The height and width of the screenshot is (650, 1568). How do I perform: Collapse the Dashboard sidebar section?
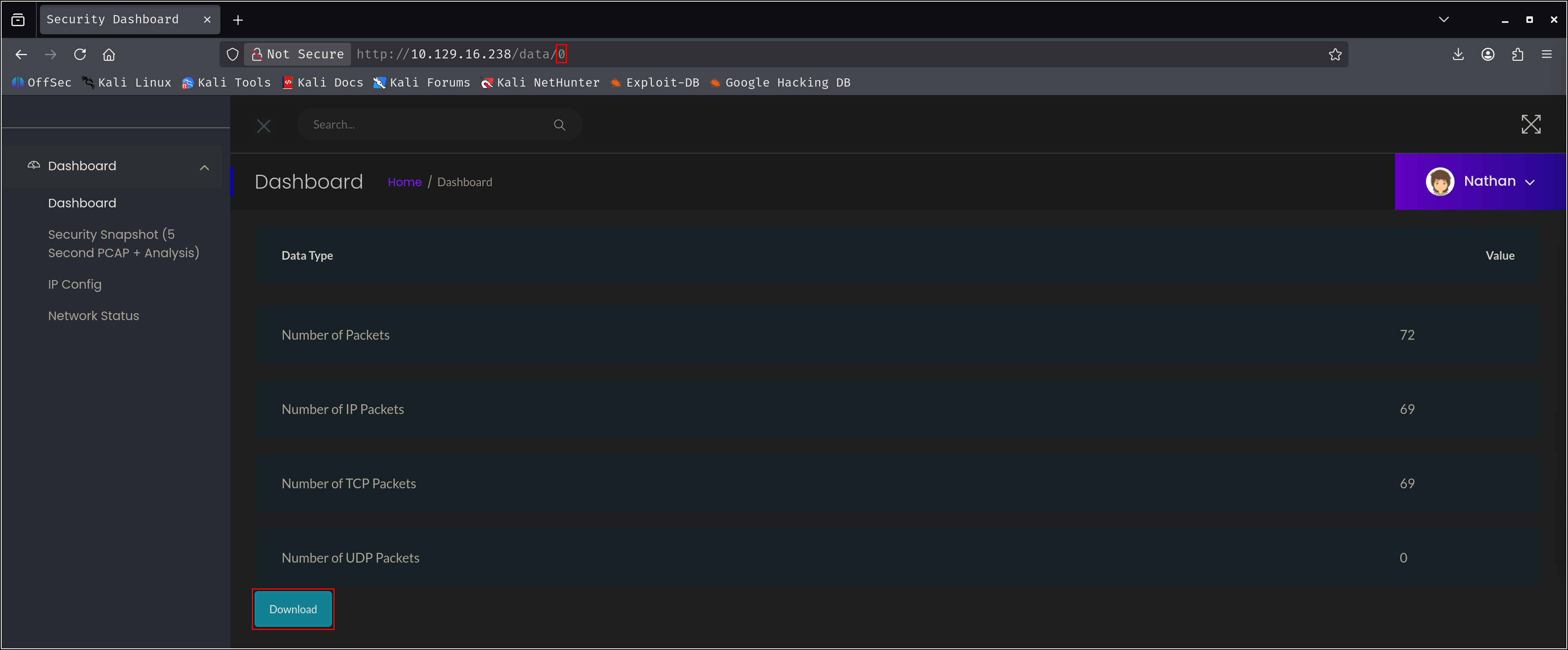coord(204,167)
